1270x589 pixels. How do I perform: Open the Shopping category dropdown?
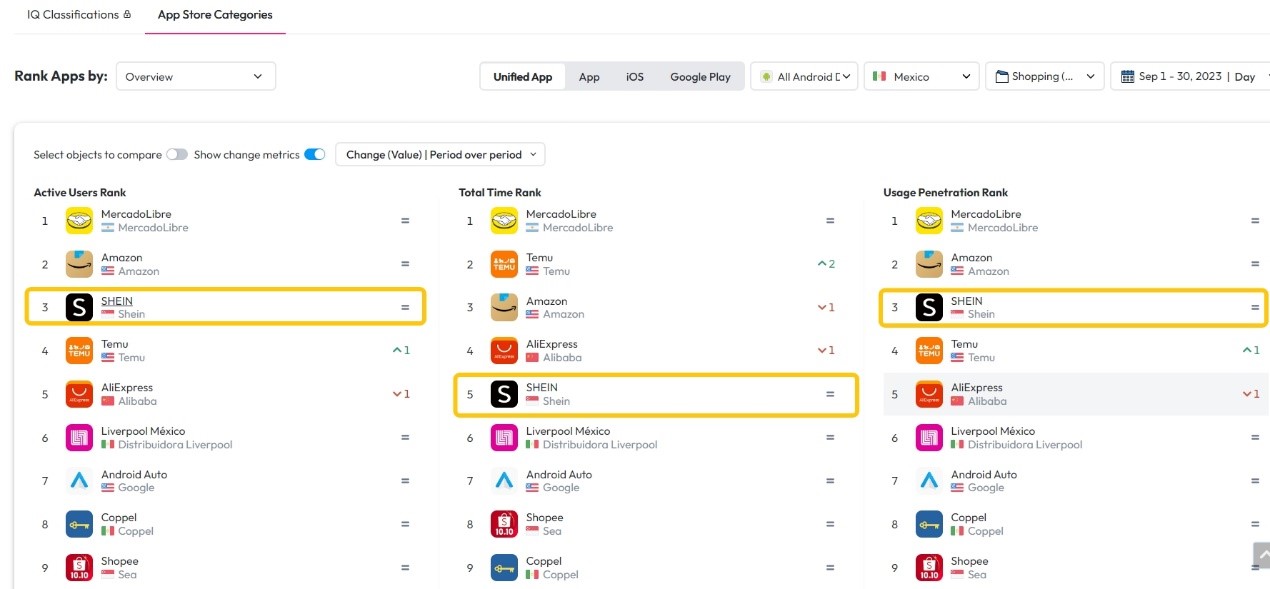pos(1045,76)
